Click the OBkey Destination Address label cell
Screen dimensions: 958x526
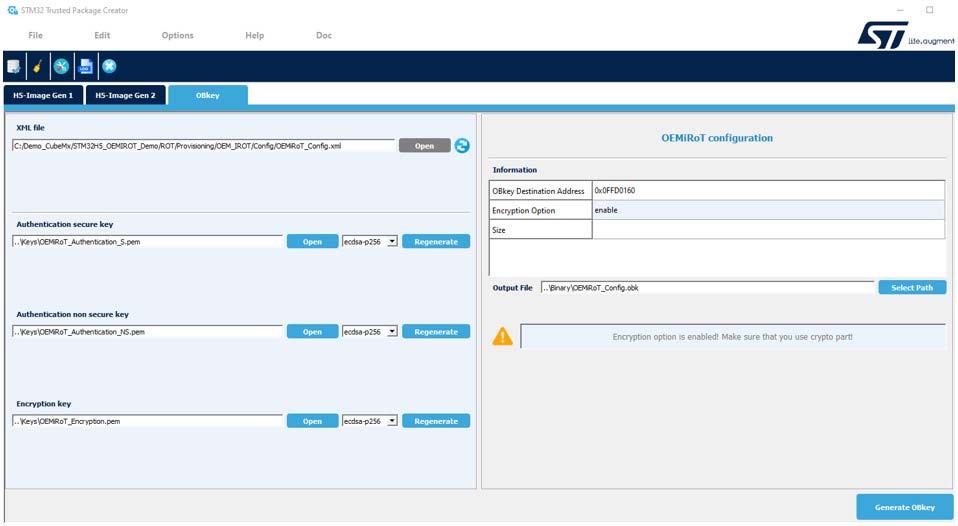541,191
